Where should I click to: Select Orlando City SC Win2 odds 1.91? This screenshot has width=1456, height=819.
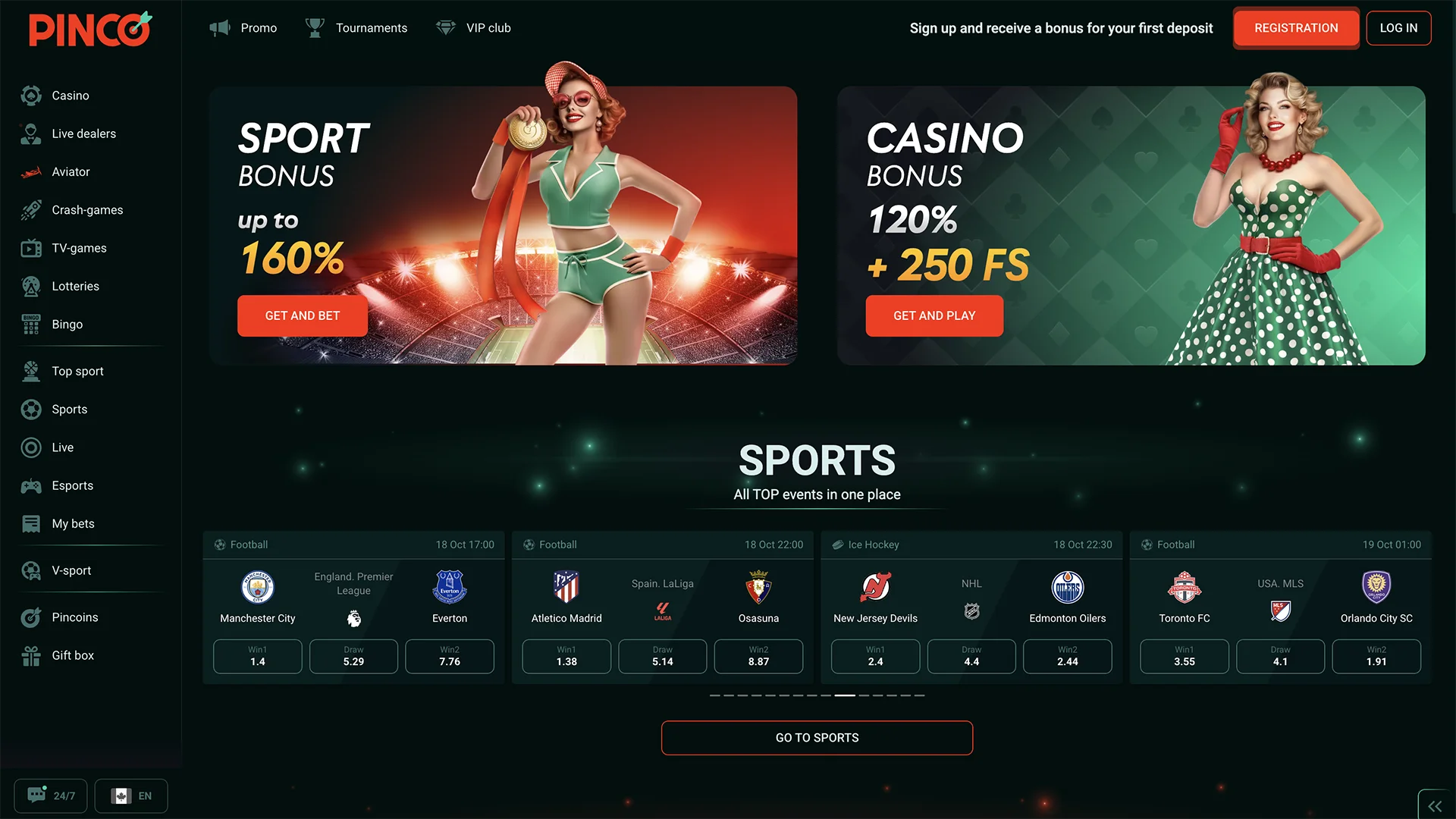click(1376, 656)
